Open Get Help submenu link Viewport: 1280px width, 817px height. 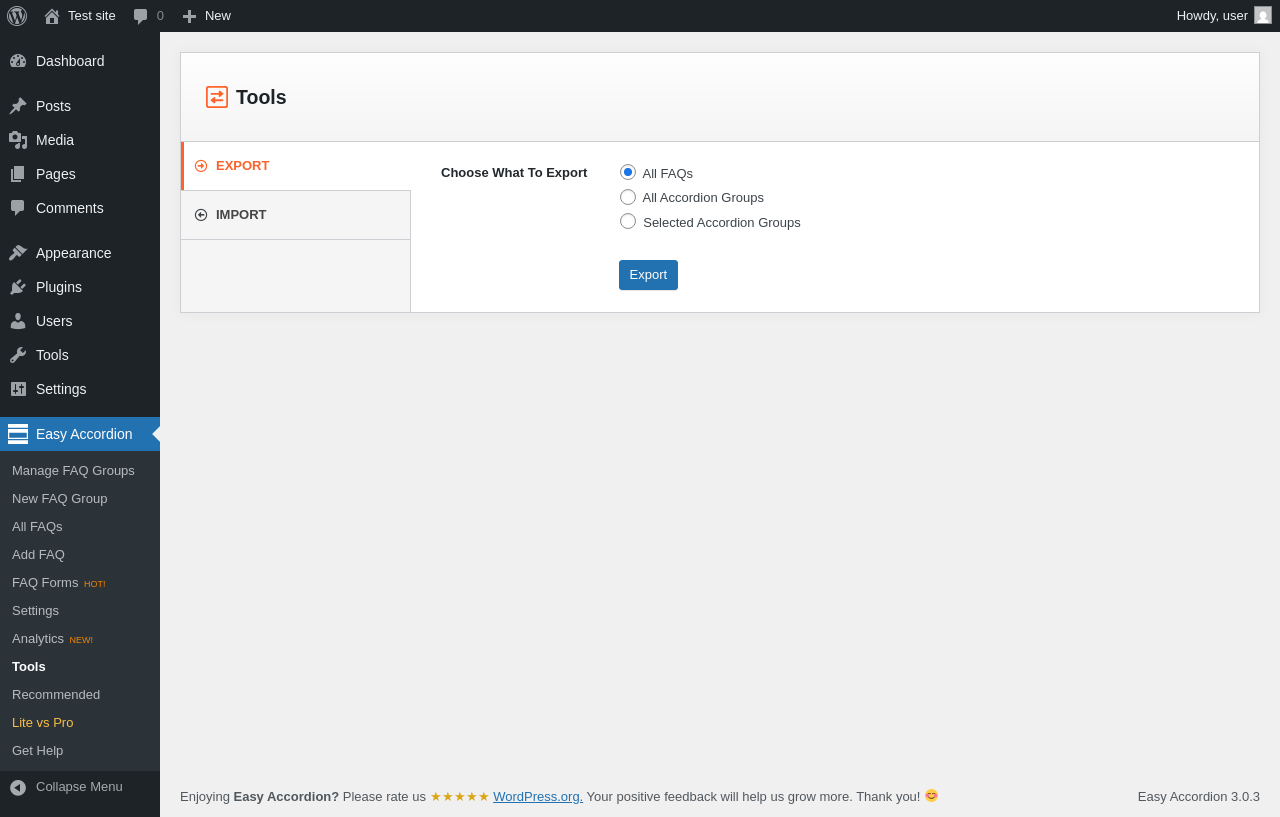tap(37, 751)
